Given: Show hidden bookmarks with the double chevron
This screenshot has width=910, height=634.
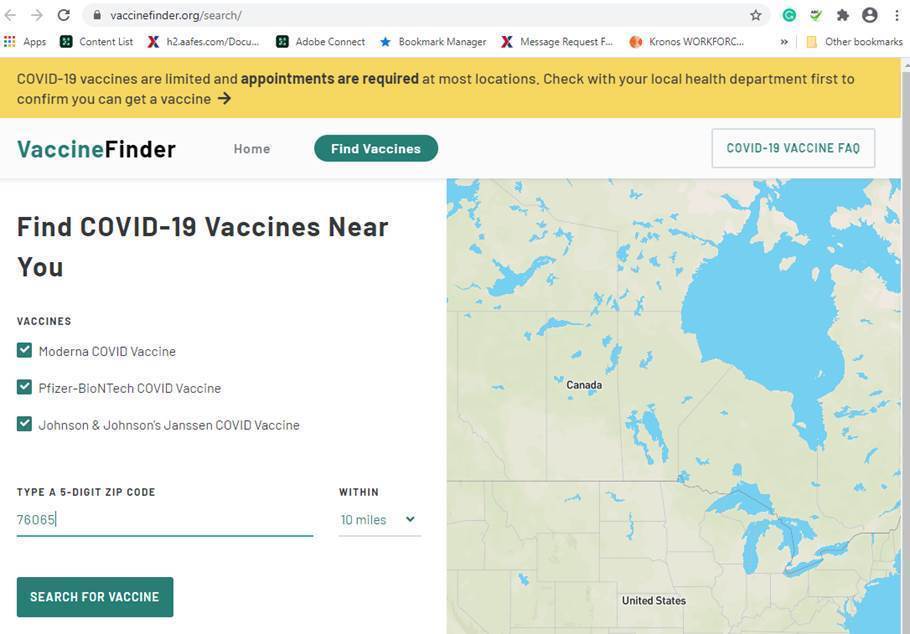Looking at the screenshot, I should [784, 42].
